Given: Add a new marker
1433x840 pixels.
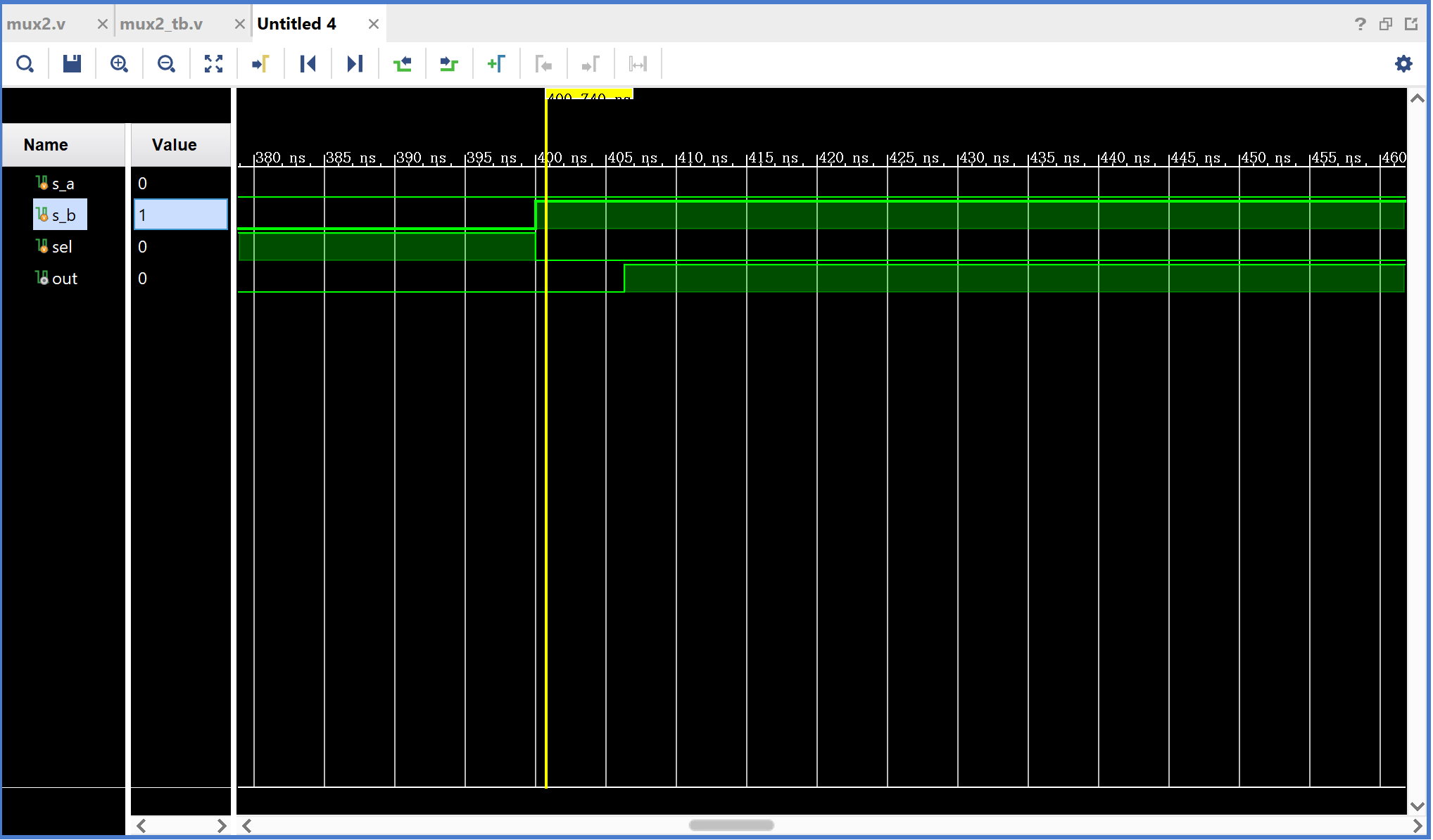Looking at the screenshot, I should tap(495, 64).
